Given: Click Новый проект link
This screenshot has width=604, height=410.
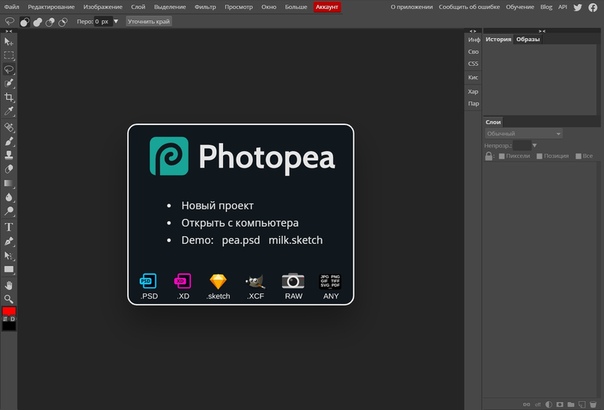Looking at the screenshot, I should pos(217,206).
